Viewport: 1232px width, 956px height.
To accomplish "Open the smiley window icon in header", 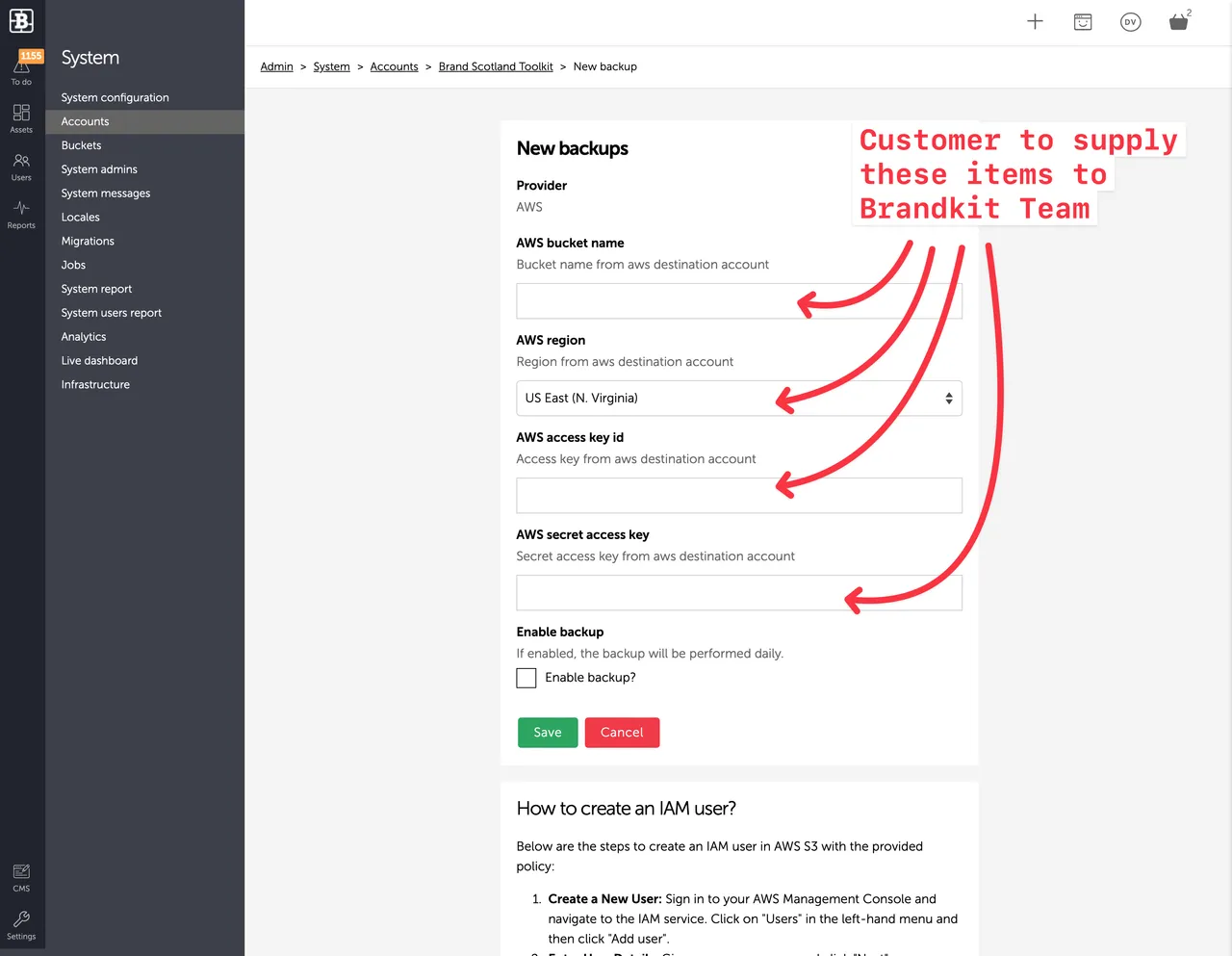I will 1083,22.
